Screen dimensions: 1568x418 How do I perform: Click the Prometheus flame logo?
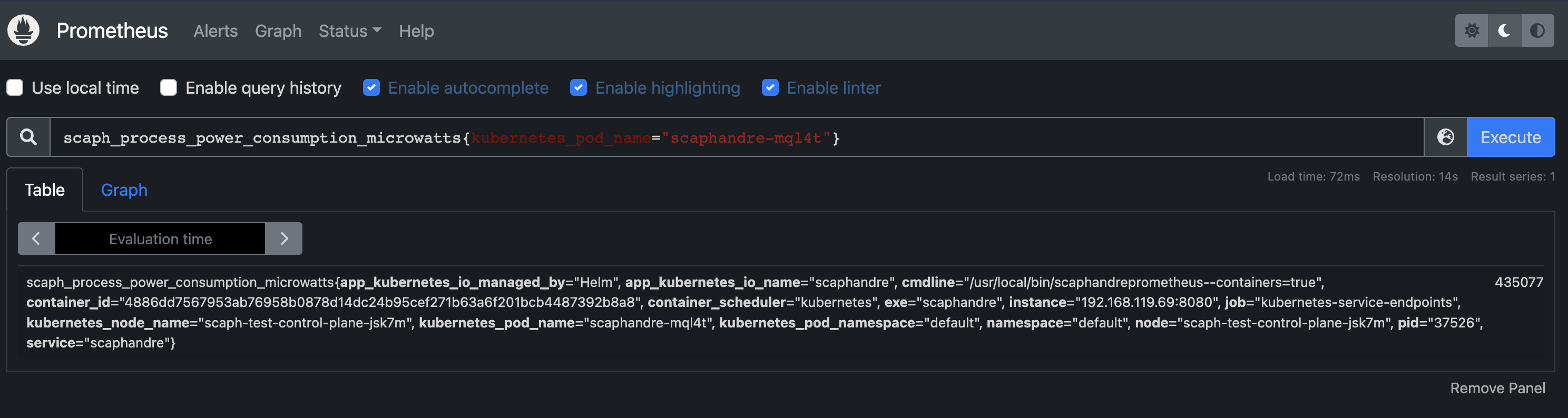pos(24,30)
